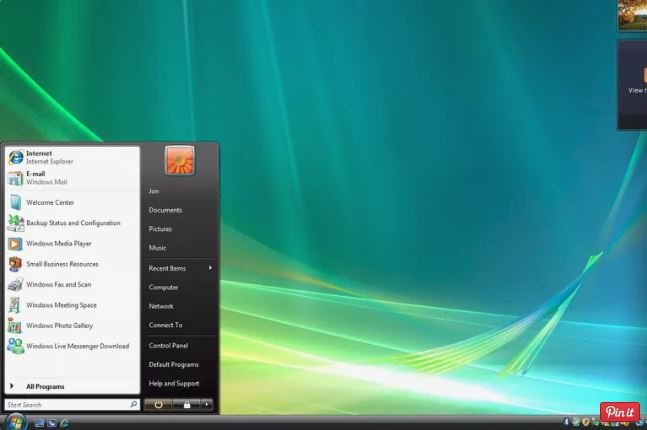Viewport: 647px width, 430px height.
Task: Click the Bluetooth tray icon
Action: [x=565, y=422]
